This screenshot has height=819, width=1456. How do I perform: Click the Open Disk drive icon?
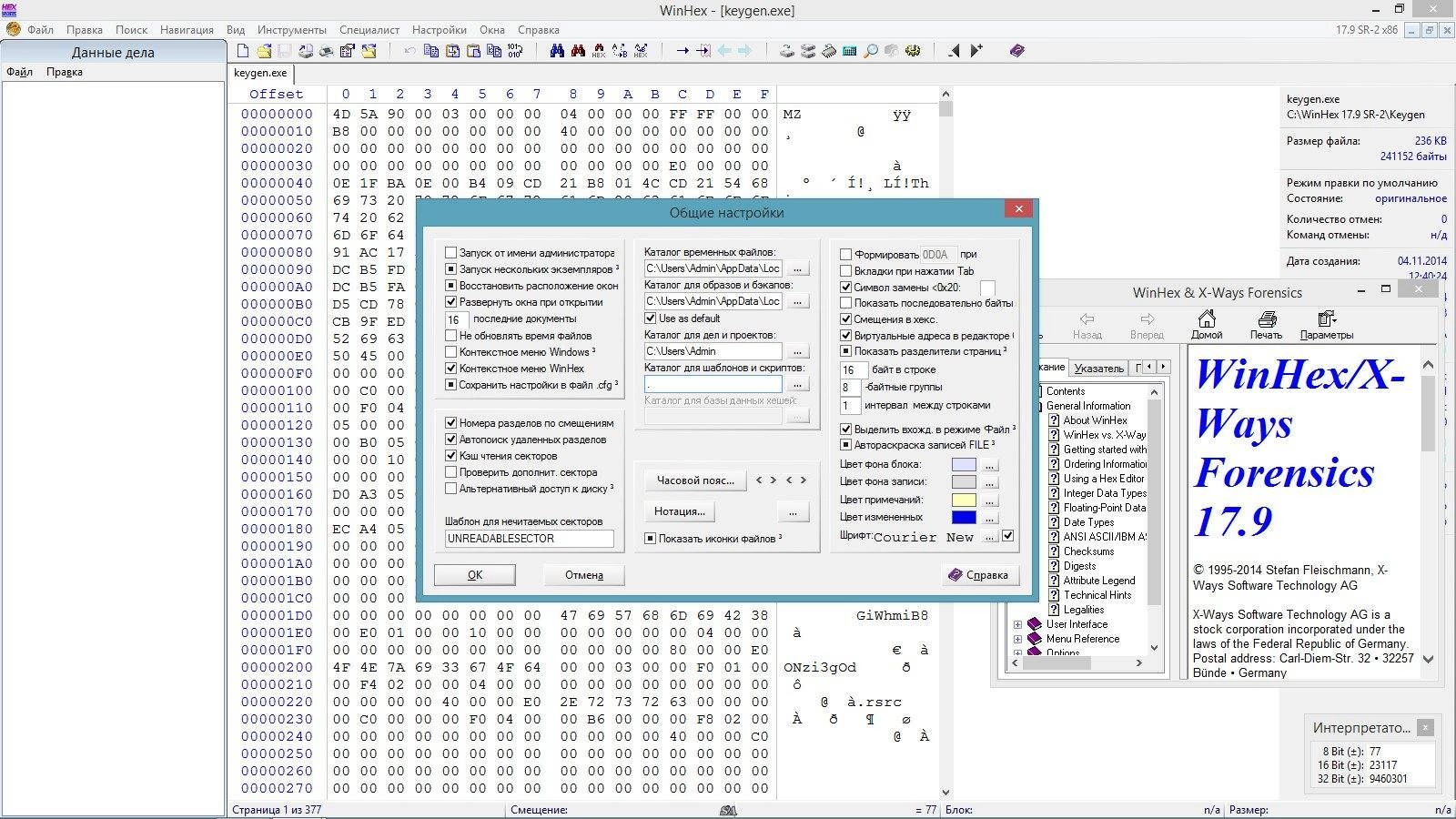(x=787, y=51)
